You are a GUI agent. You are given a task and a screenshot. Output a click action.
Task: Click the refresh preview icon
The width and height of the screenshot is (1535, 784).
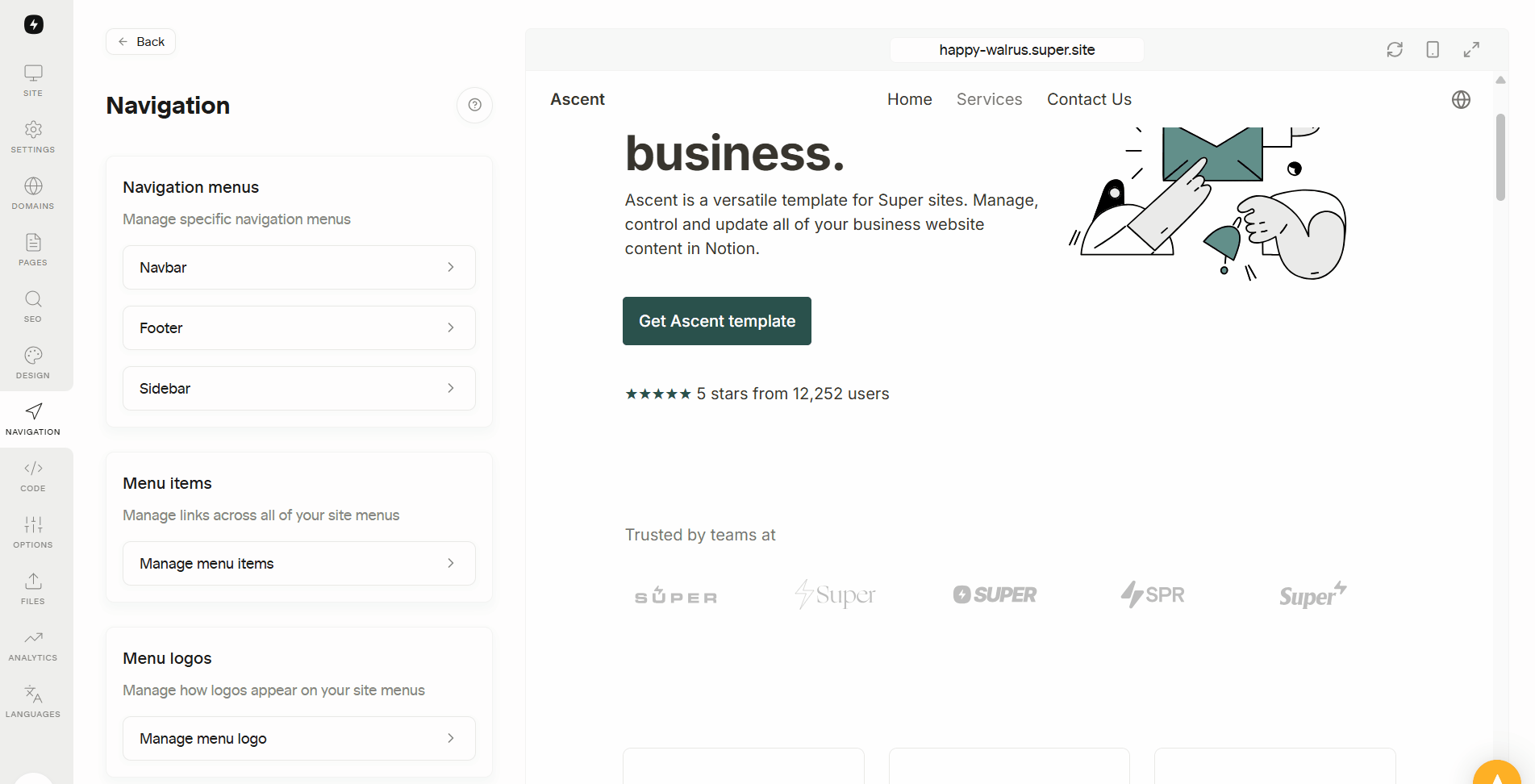click(x=1395, y=50)
